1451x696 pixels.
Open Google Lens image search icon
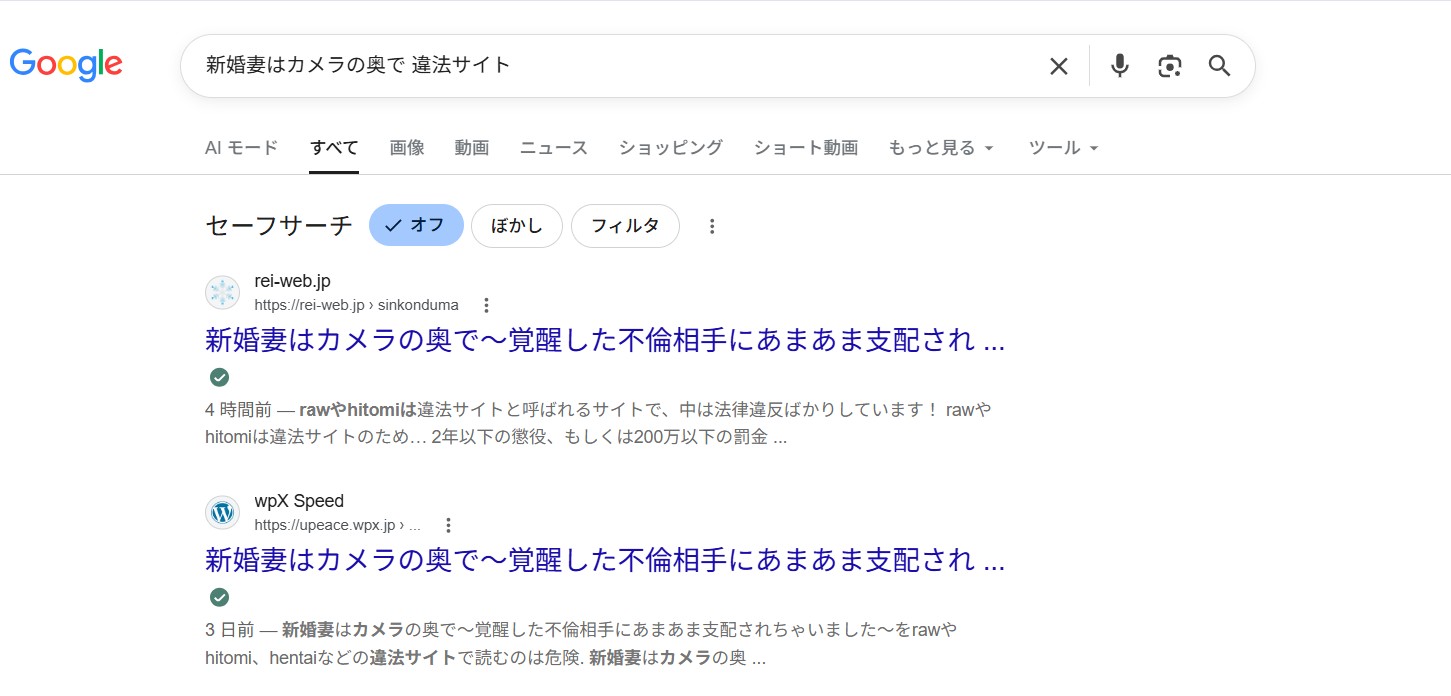coord(1170,66)
